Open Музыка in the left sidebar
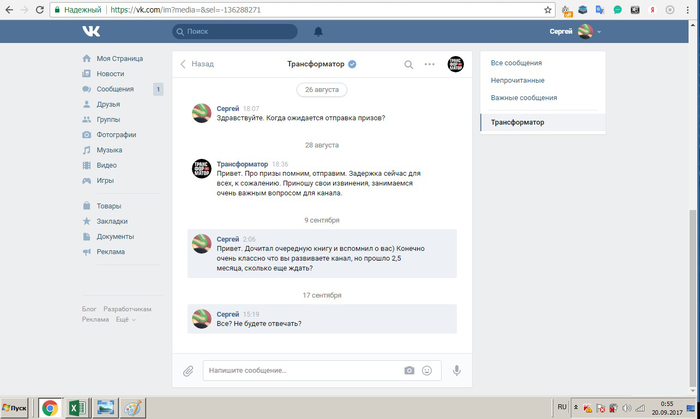This screenshot has height=419, width=700. (110, 150)
